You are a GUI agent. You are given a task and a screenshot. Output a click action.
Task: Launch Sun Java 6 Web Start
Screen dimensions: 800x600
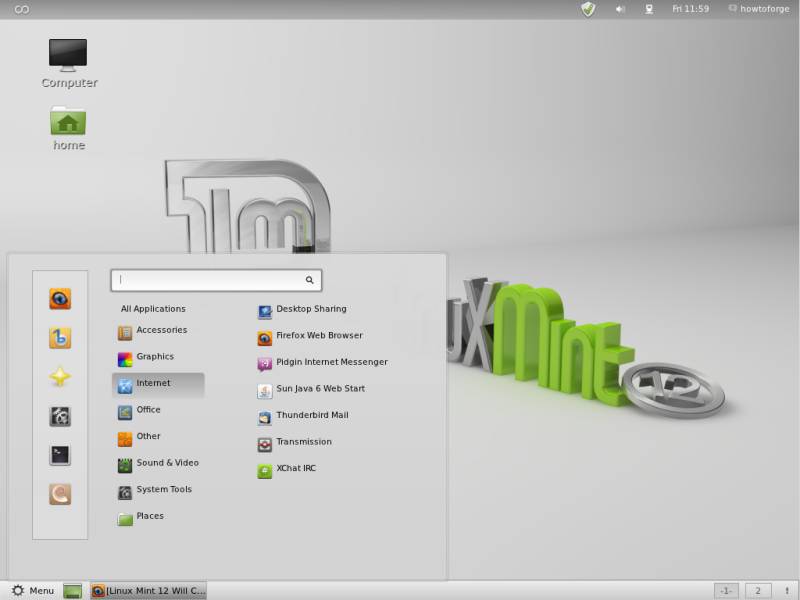click(x=311, y=390)
